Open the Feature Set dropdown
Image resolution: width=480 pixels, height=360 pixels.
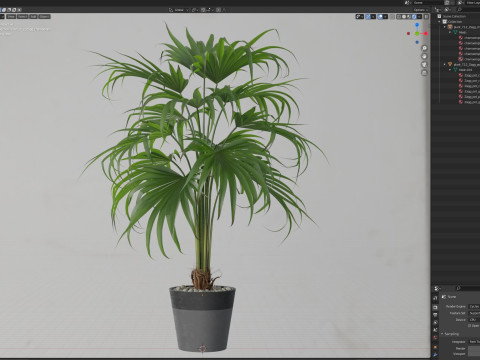474,313
